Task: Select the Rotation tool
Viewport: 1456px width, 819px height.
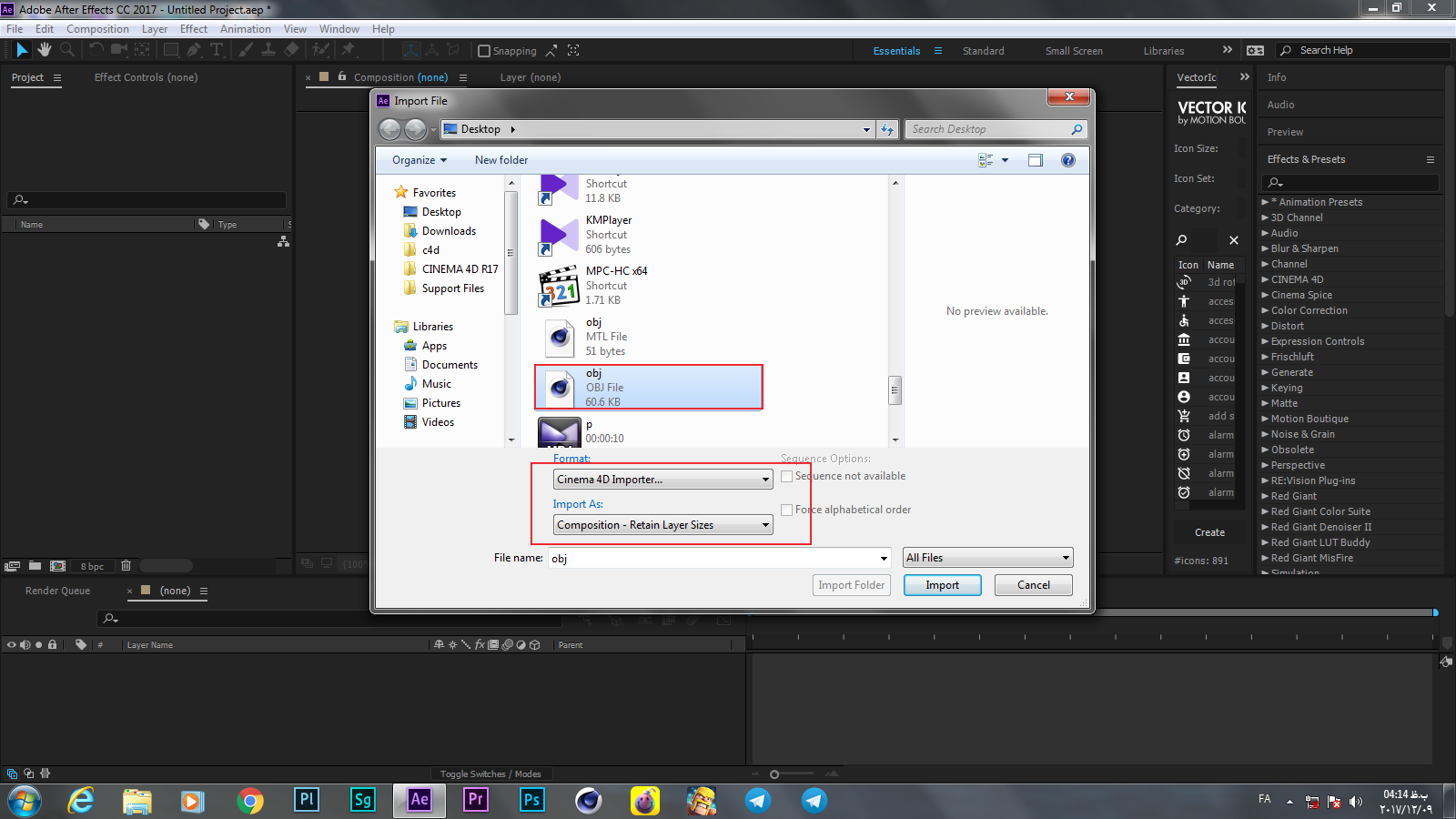Action: click(x=96, y=50)
